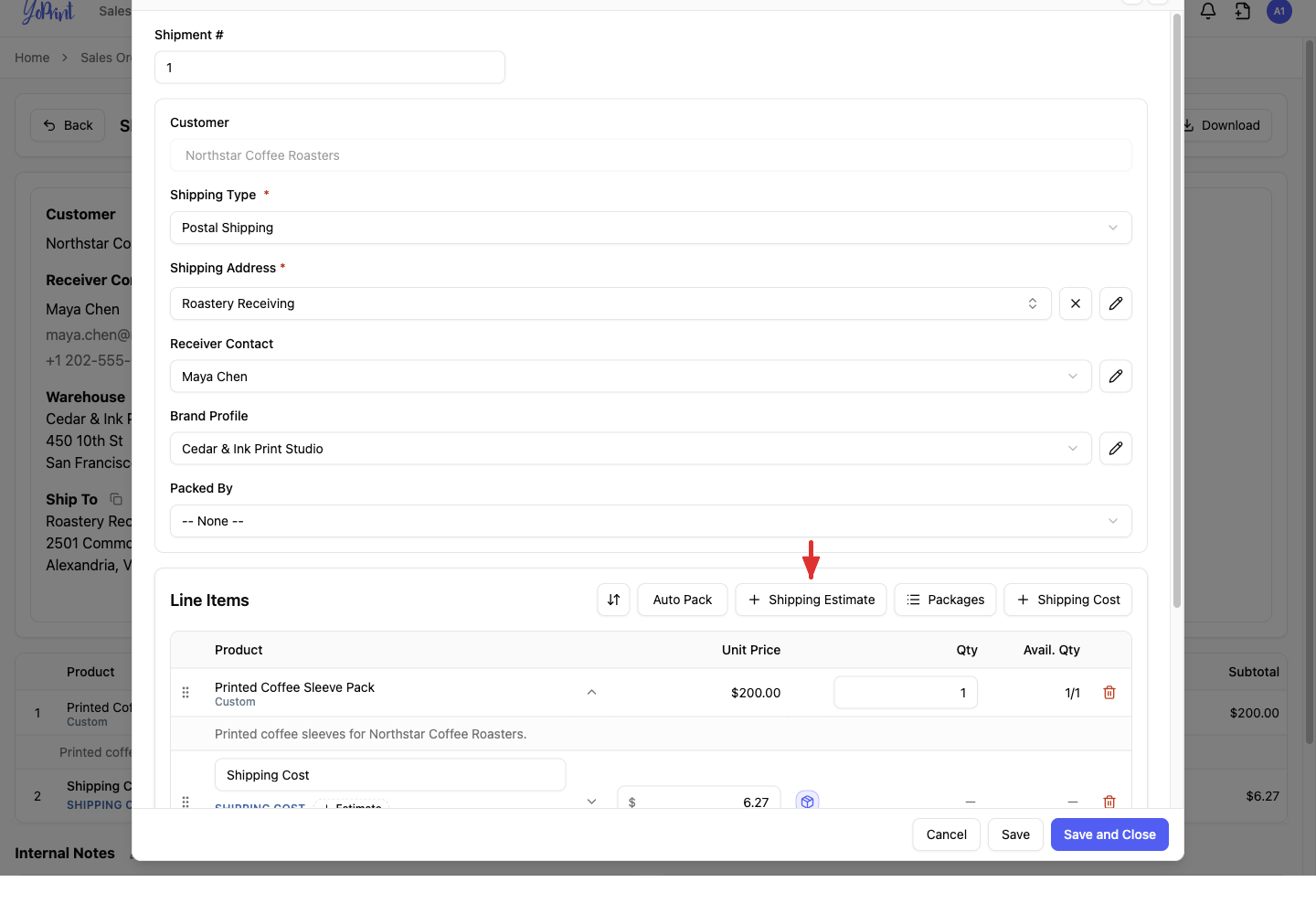Clear the Roastery Receiving shipping address

click(1076, 303)
